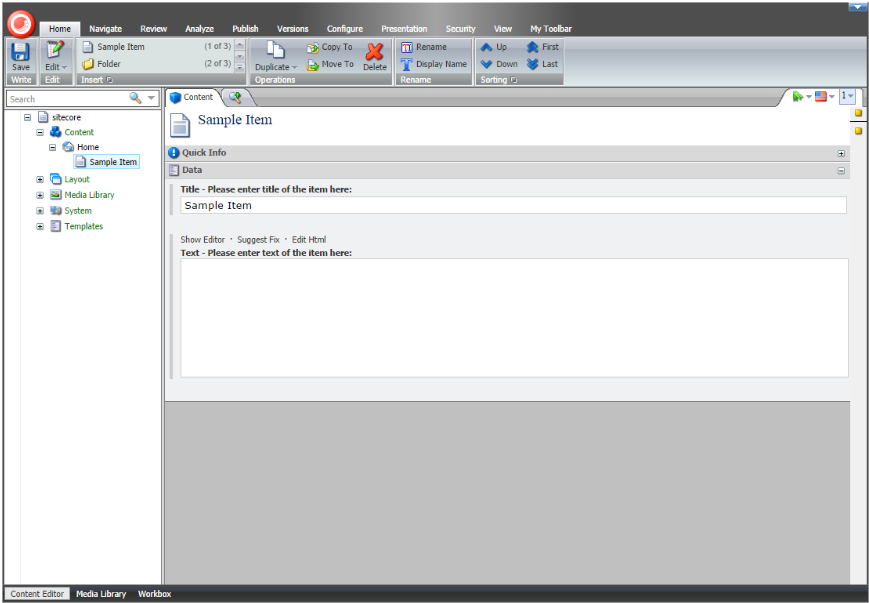The width and height of the screenshot is (869, 603).
Task: Open the Edit dropdown arrow
Action: [64, 67]
